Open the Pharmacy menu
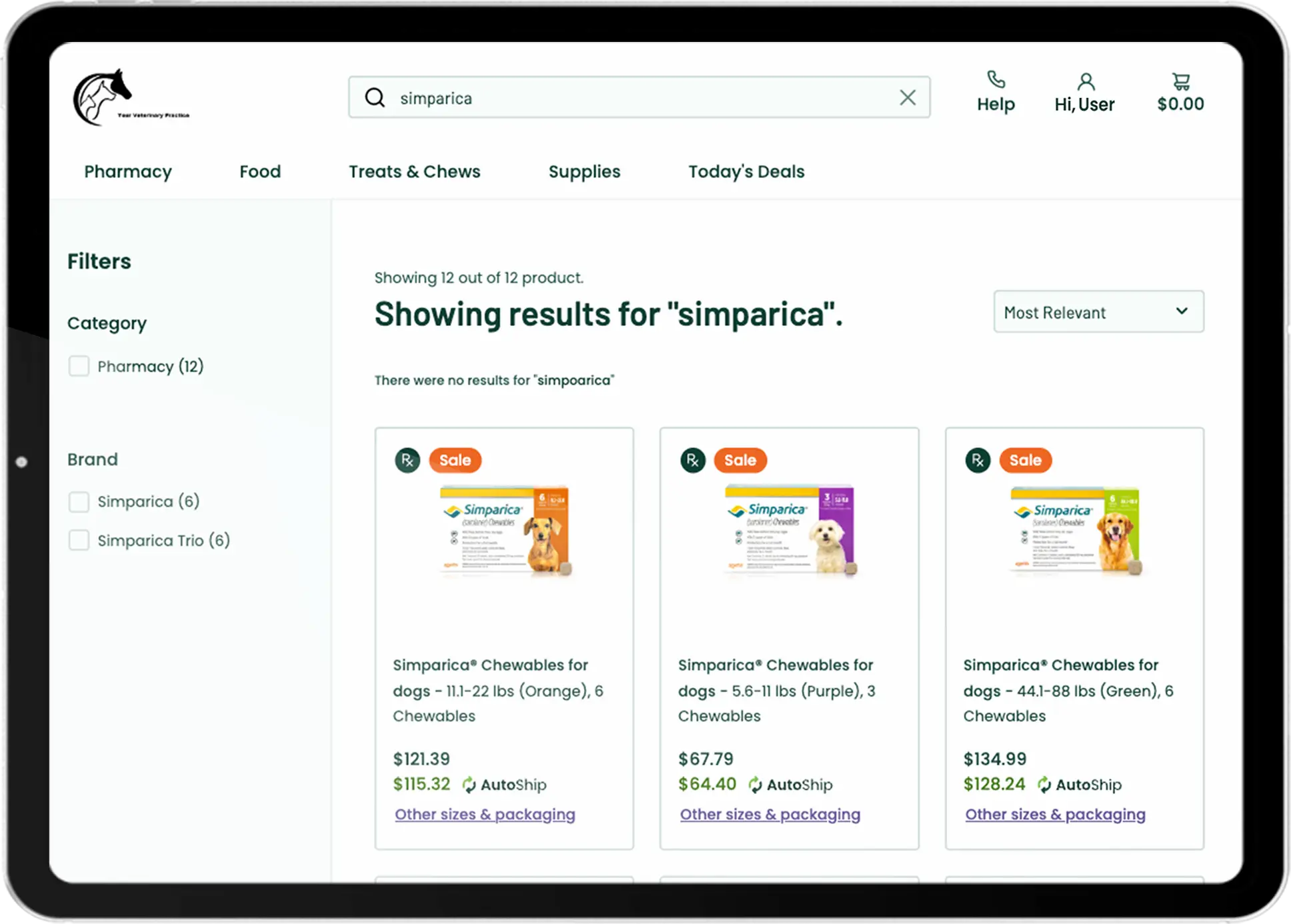The width and height of the screenshot is (1291, 924). point(128,171)
